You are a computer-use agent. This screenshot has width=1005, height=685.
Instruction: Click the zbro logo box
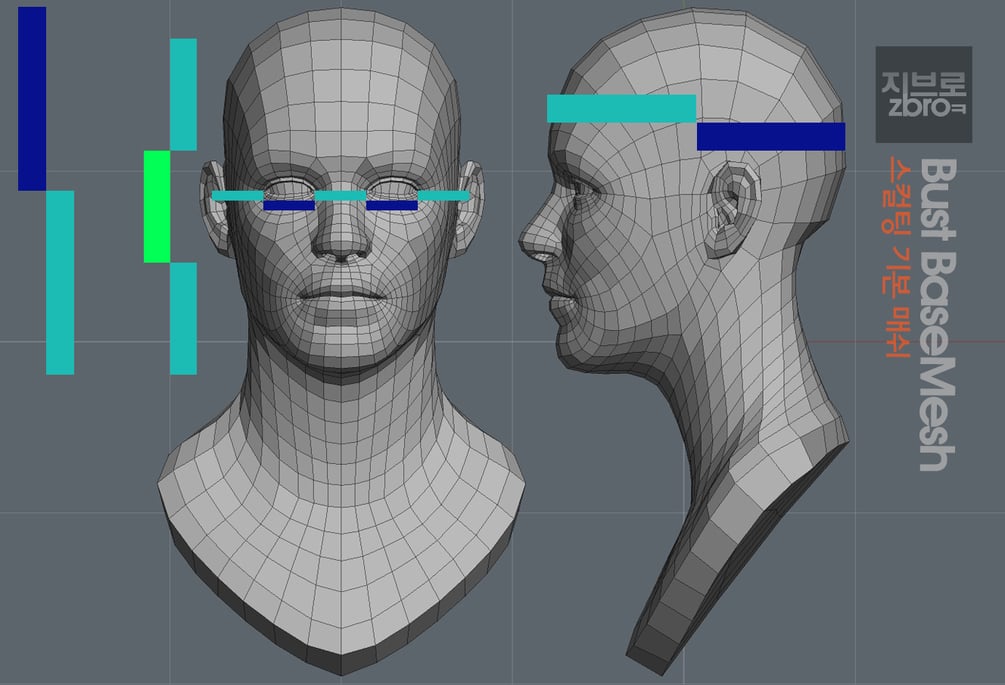pos(924,94)
